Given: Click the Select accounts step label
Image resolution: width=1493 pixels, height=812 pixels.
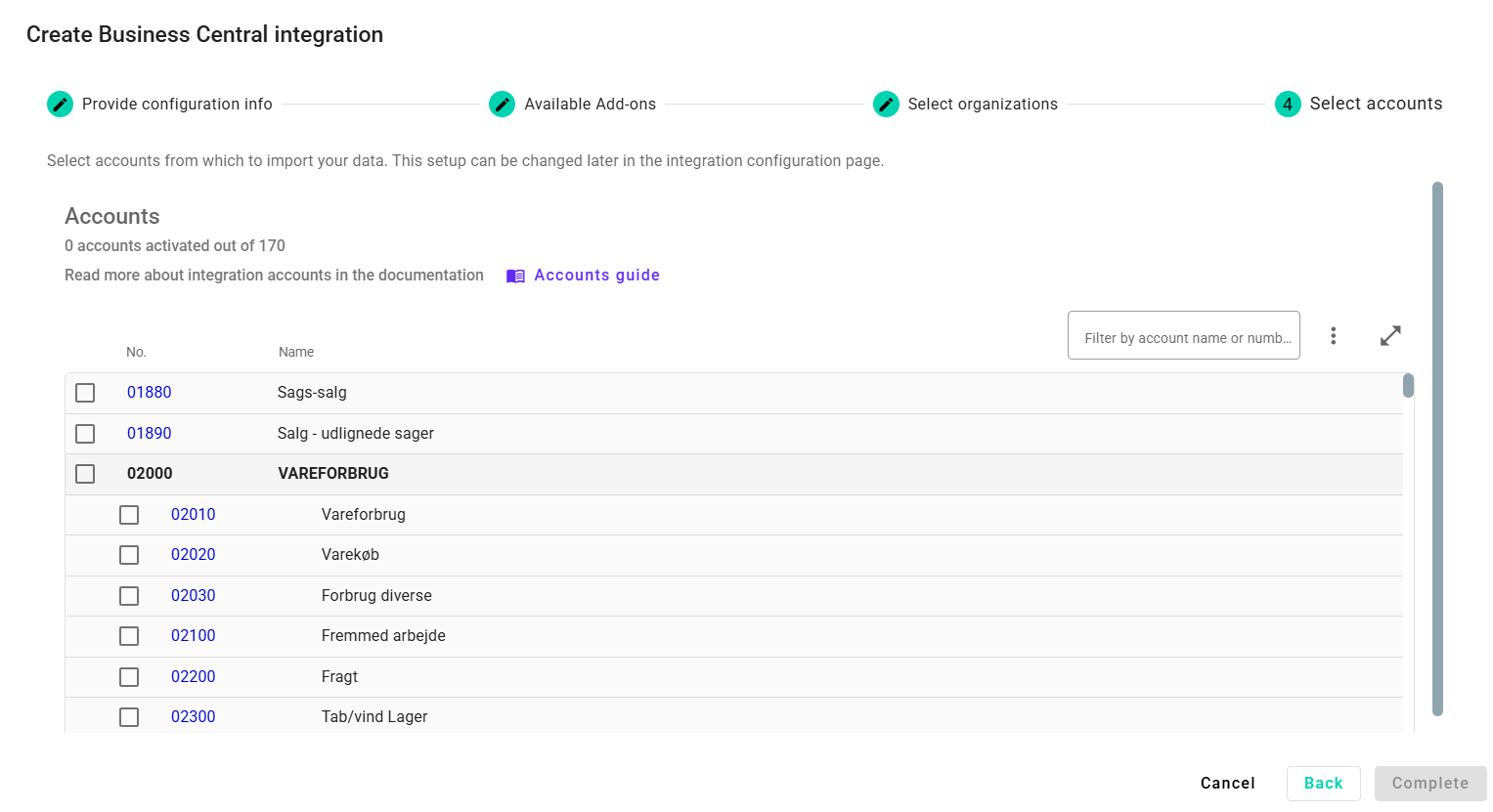Looking at the screenshot, I should pyautogui.click(x=1376, y=104).
